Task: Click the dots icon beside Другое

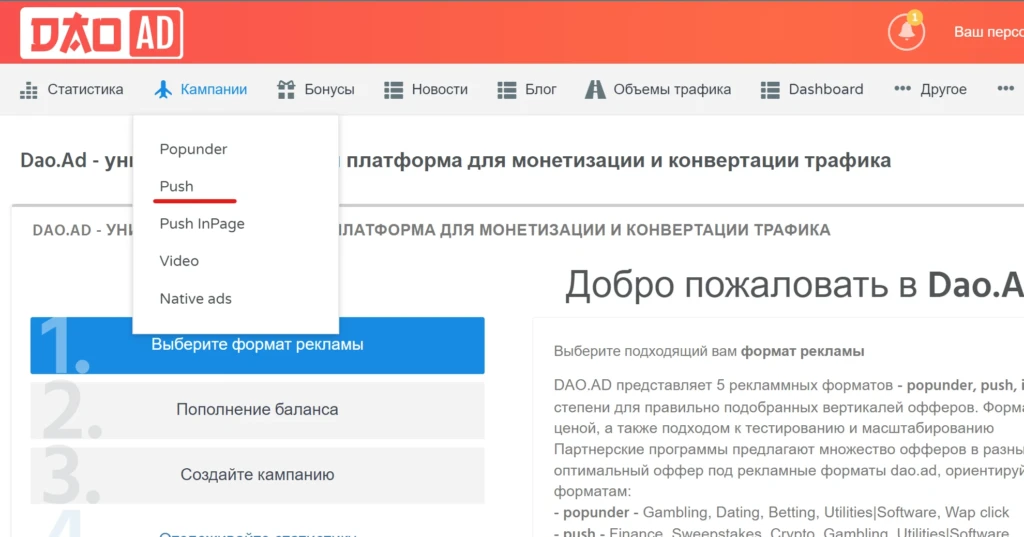Action: pos(903,89)
